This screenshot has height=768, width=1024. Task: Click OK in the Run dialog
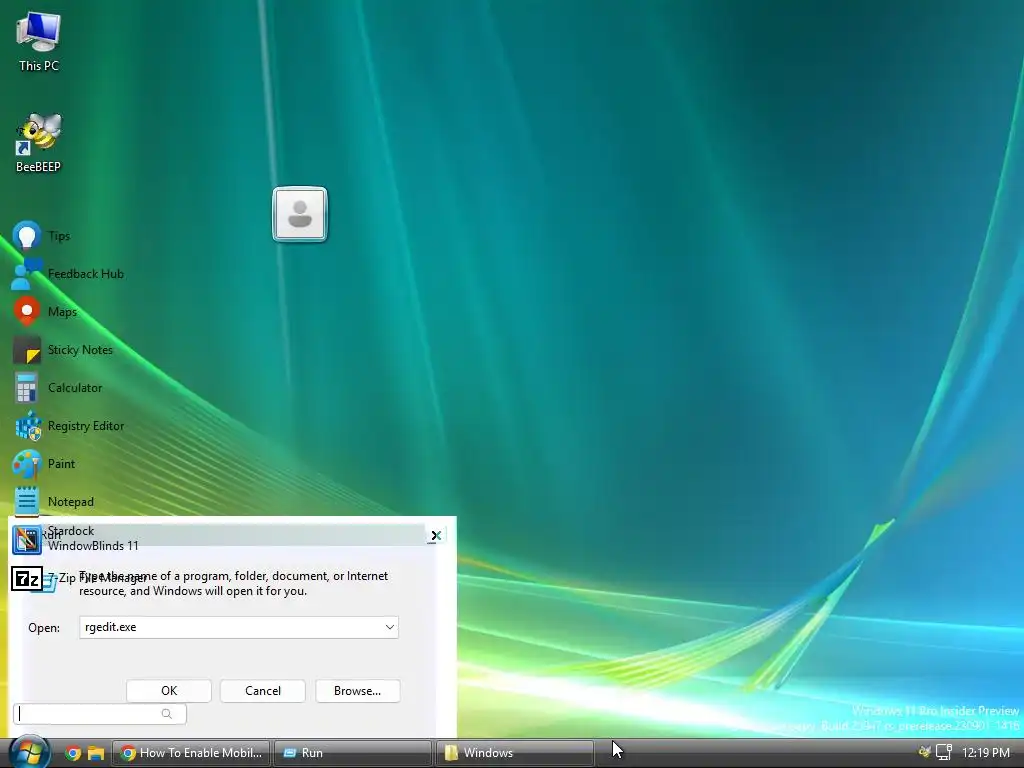pos(169,691)
